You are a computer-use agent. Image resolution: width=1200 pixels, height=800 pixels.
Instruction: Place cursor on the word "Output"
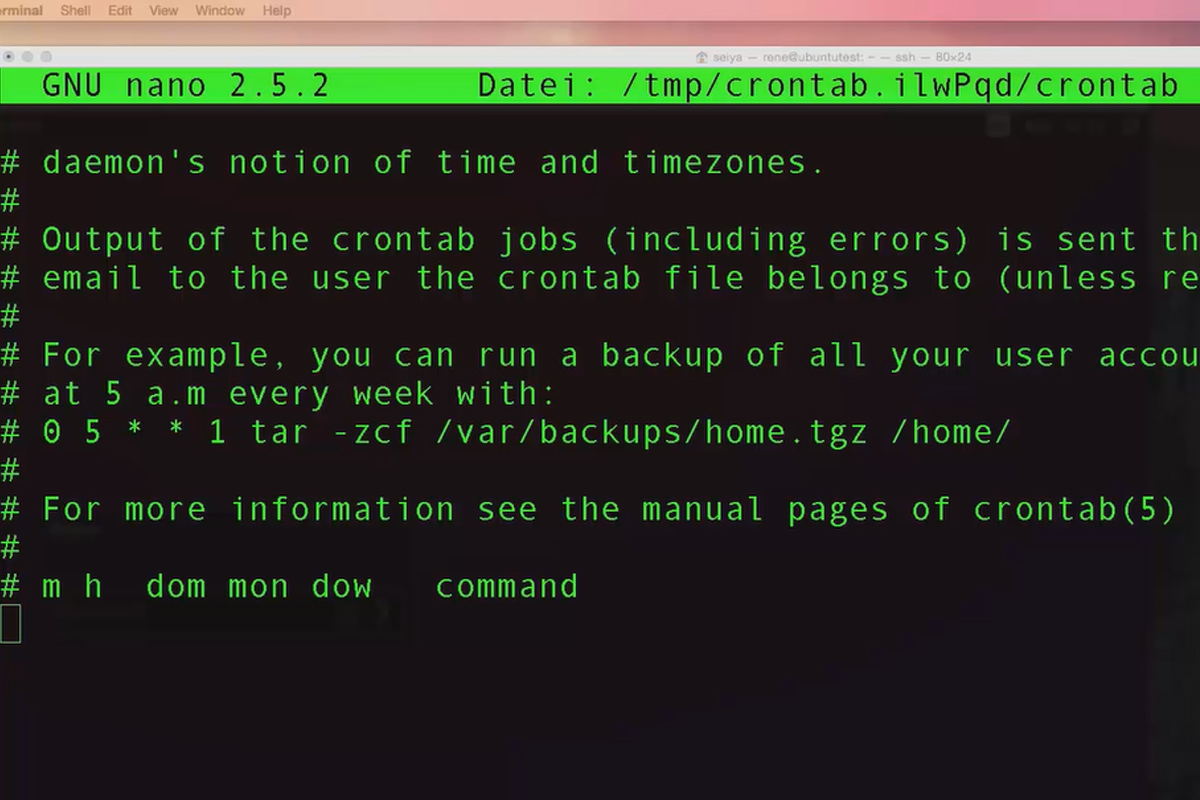pyautogui.click(x=103, y=240)
